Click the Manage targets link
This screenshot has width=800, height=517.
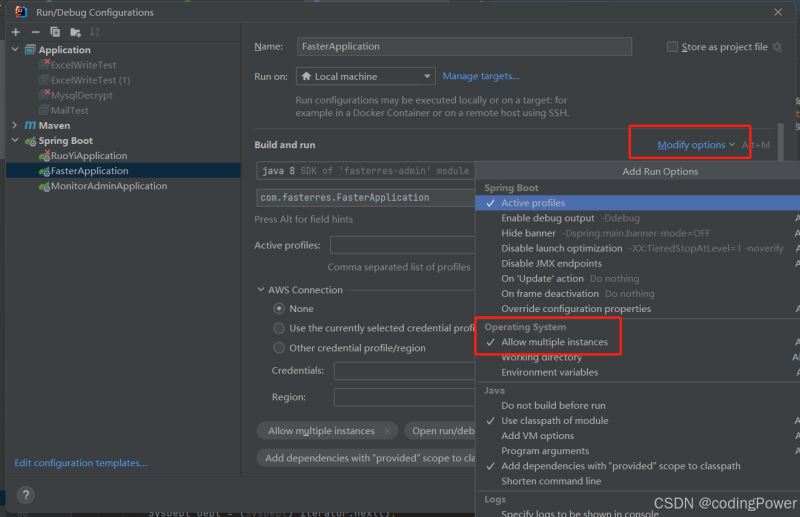pyautogui.click(x=481, y=76)
